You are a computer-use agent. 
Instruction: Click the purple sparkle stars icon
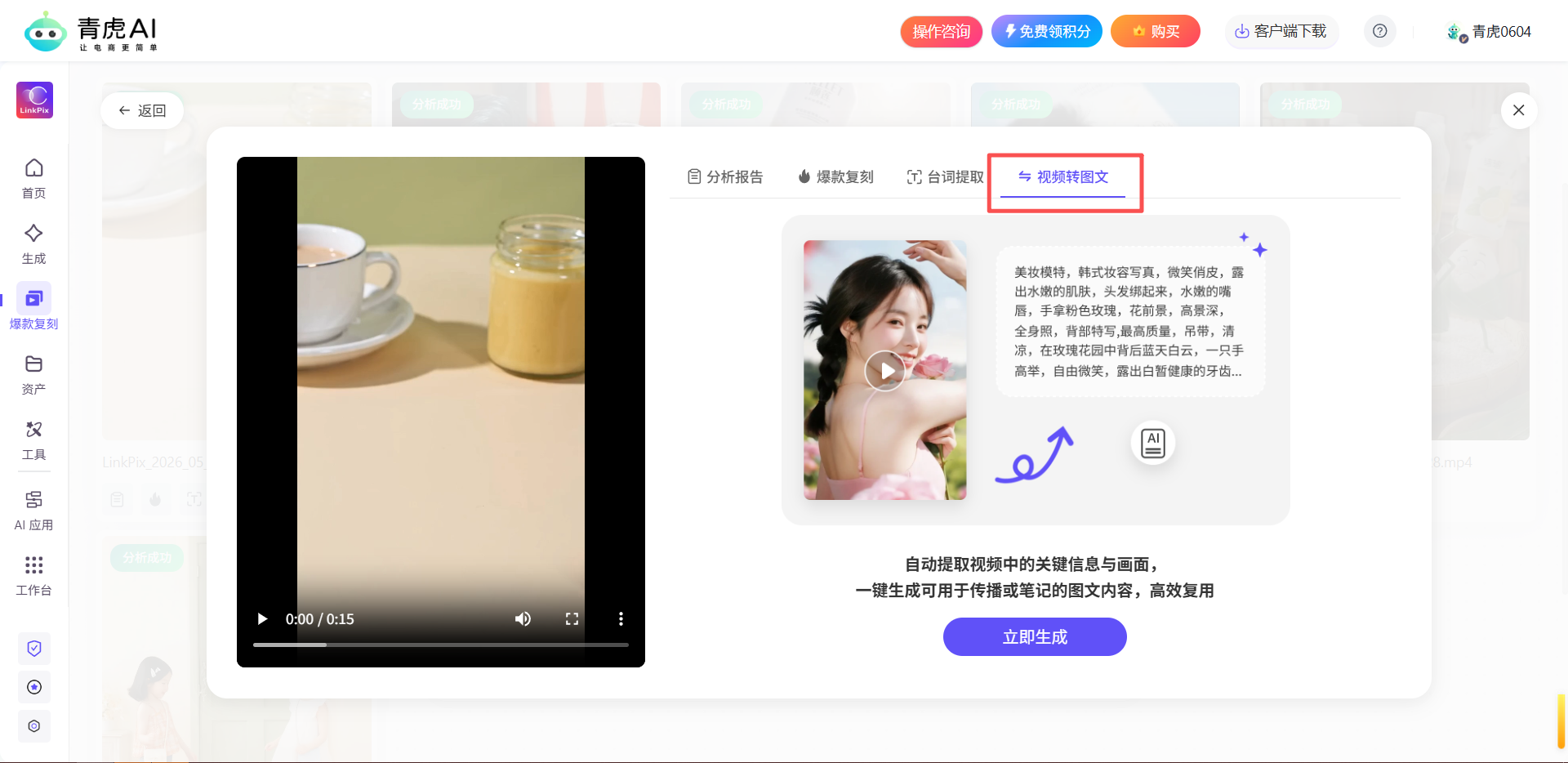1254,244
